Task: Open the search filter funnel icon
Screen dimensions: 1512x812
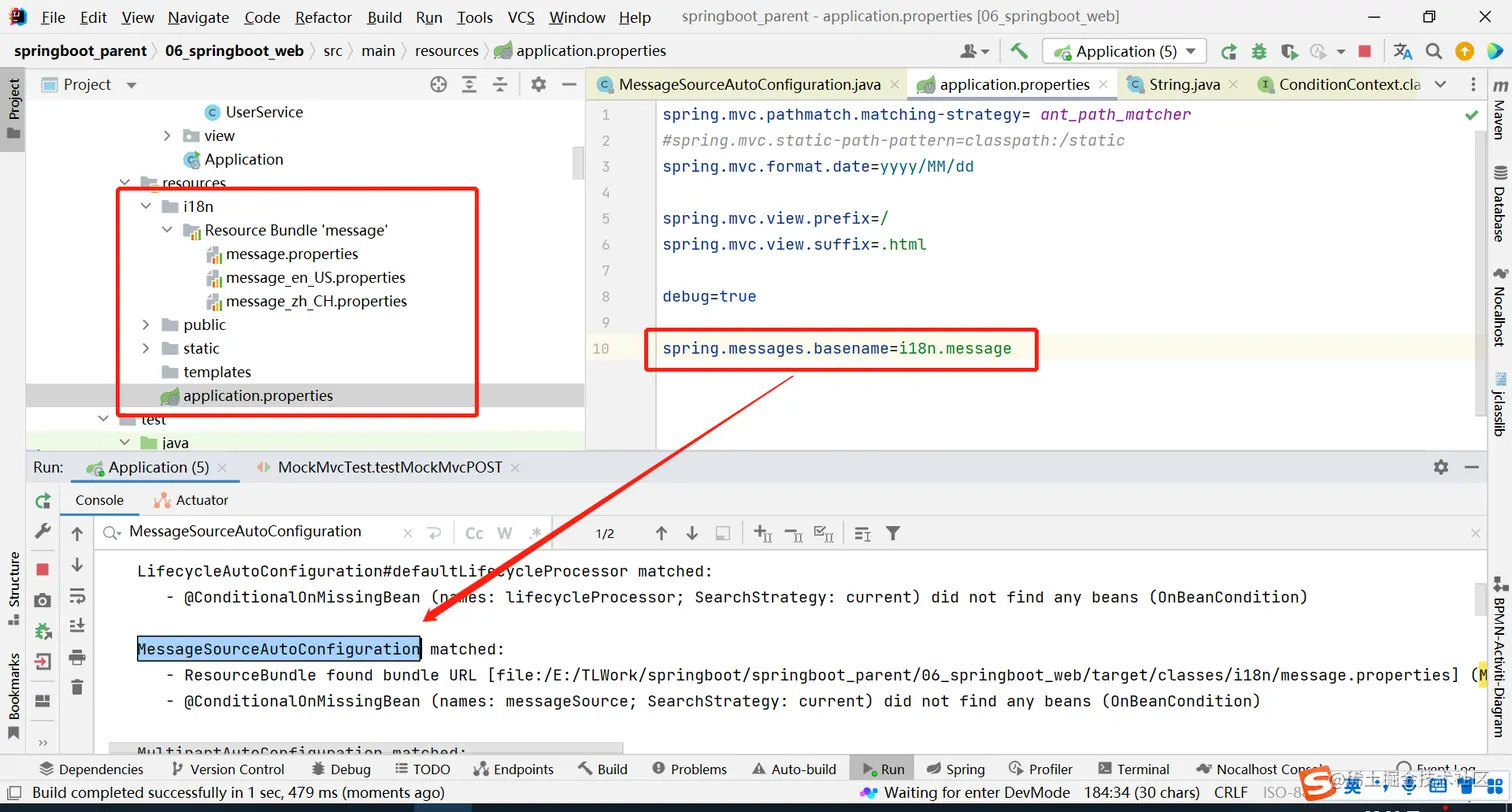Action: click(893, 534)
